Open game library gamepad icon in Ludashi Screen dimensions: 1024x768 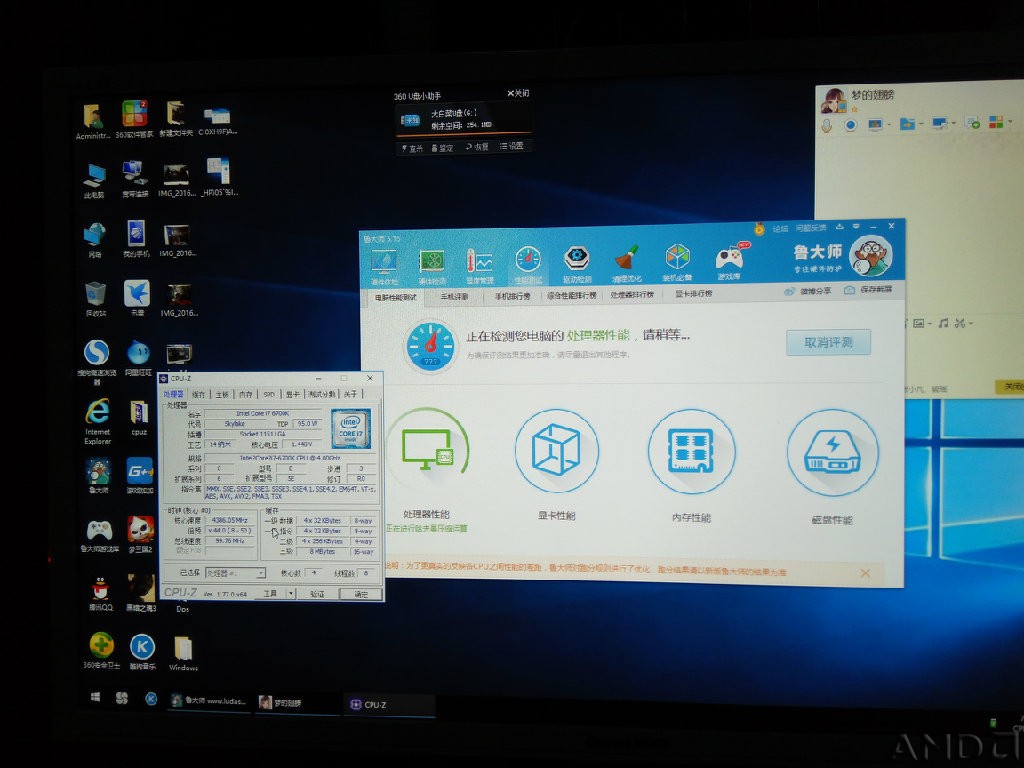(729, 257)
